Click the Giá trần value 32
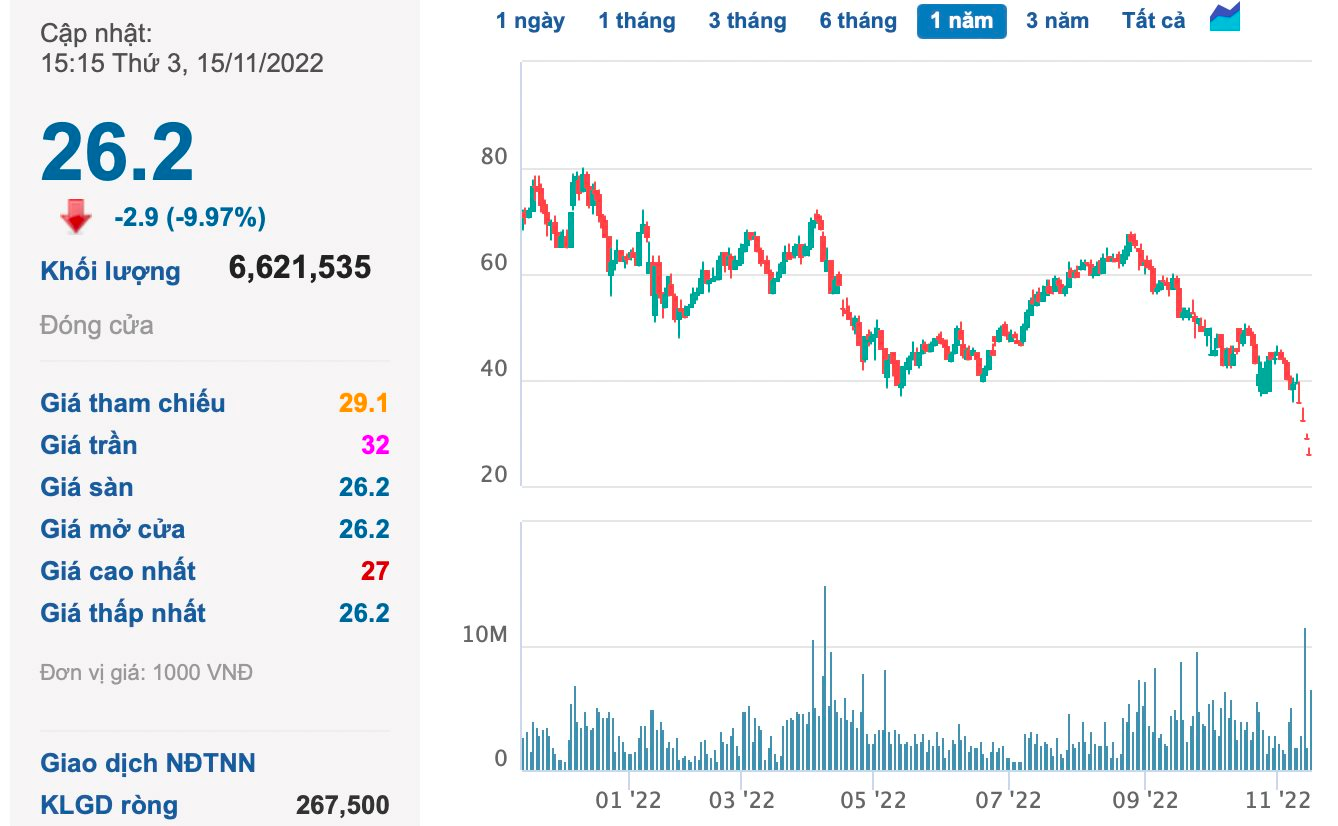1338x826 pixels. 375,445
